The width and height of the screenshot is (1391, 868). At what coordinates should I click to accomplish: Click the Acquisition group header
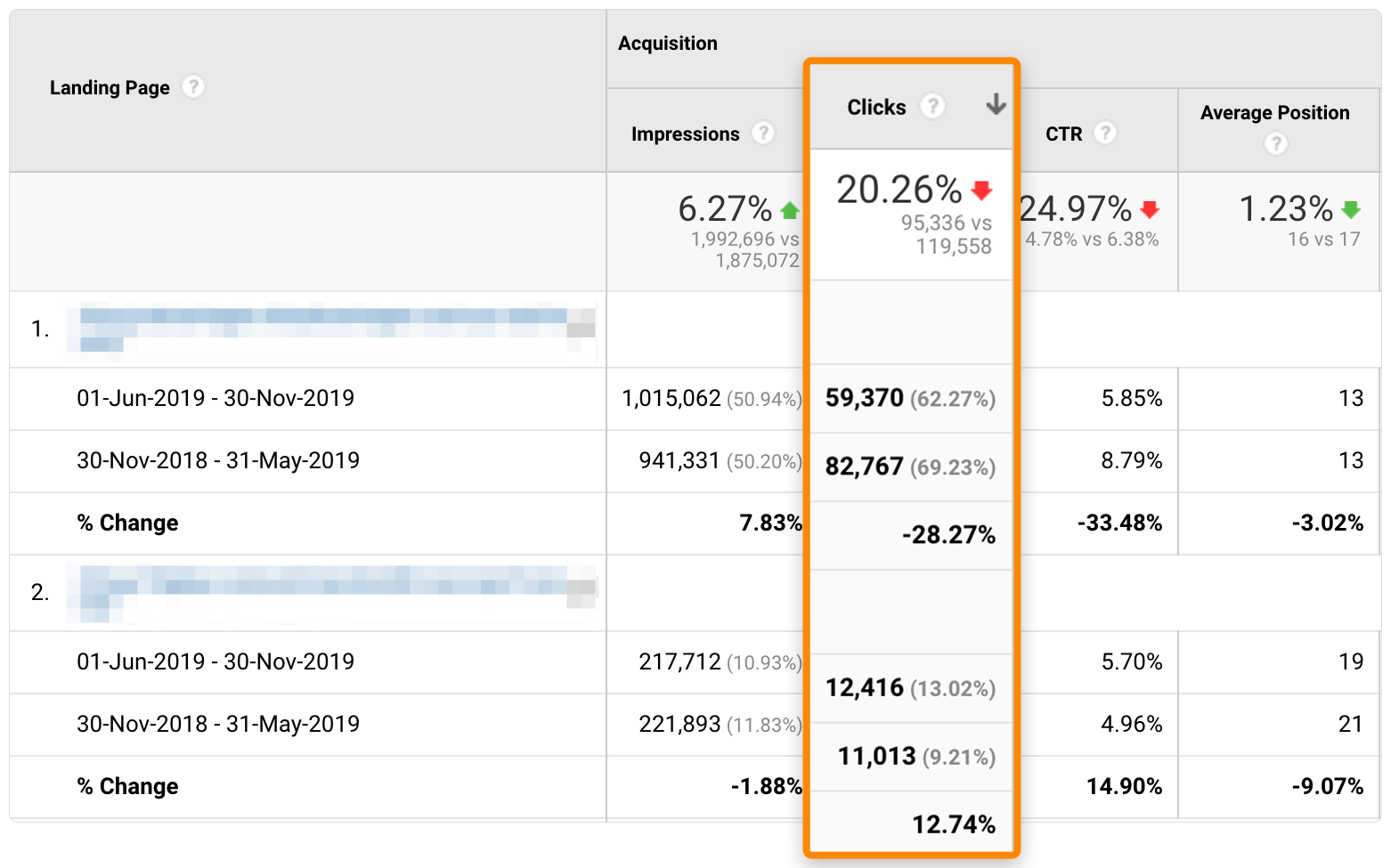pos(667,44)
